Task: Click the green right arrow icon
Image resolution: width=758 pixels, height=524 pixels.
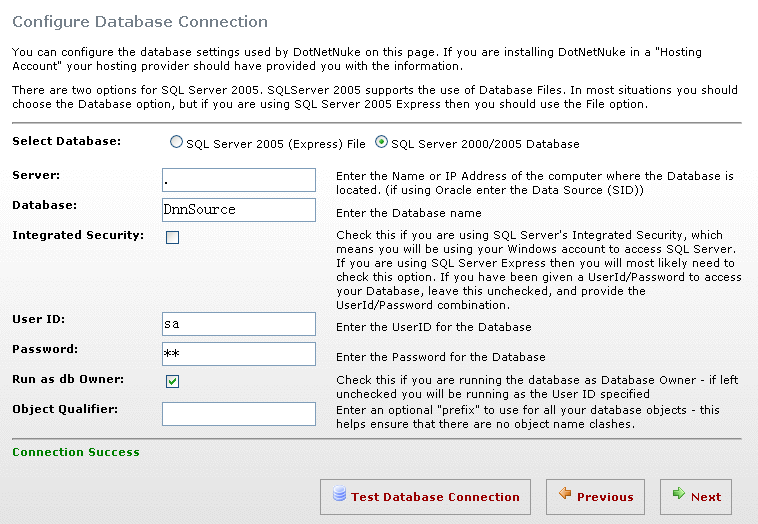Action: (679, 494)
